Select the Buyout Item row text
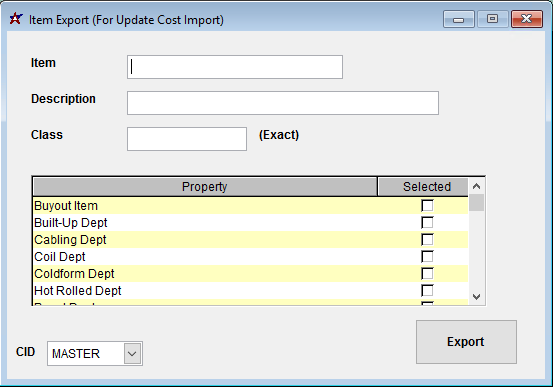 pyautogui.click(x=66, y=206)
